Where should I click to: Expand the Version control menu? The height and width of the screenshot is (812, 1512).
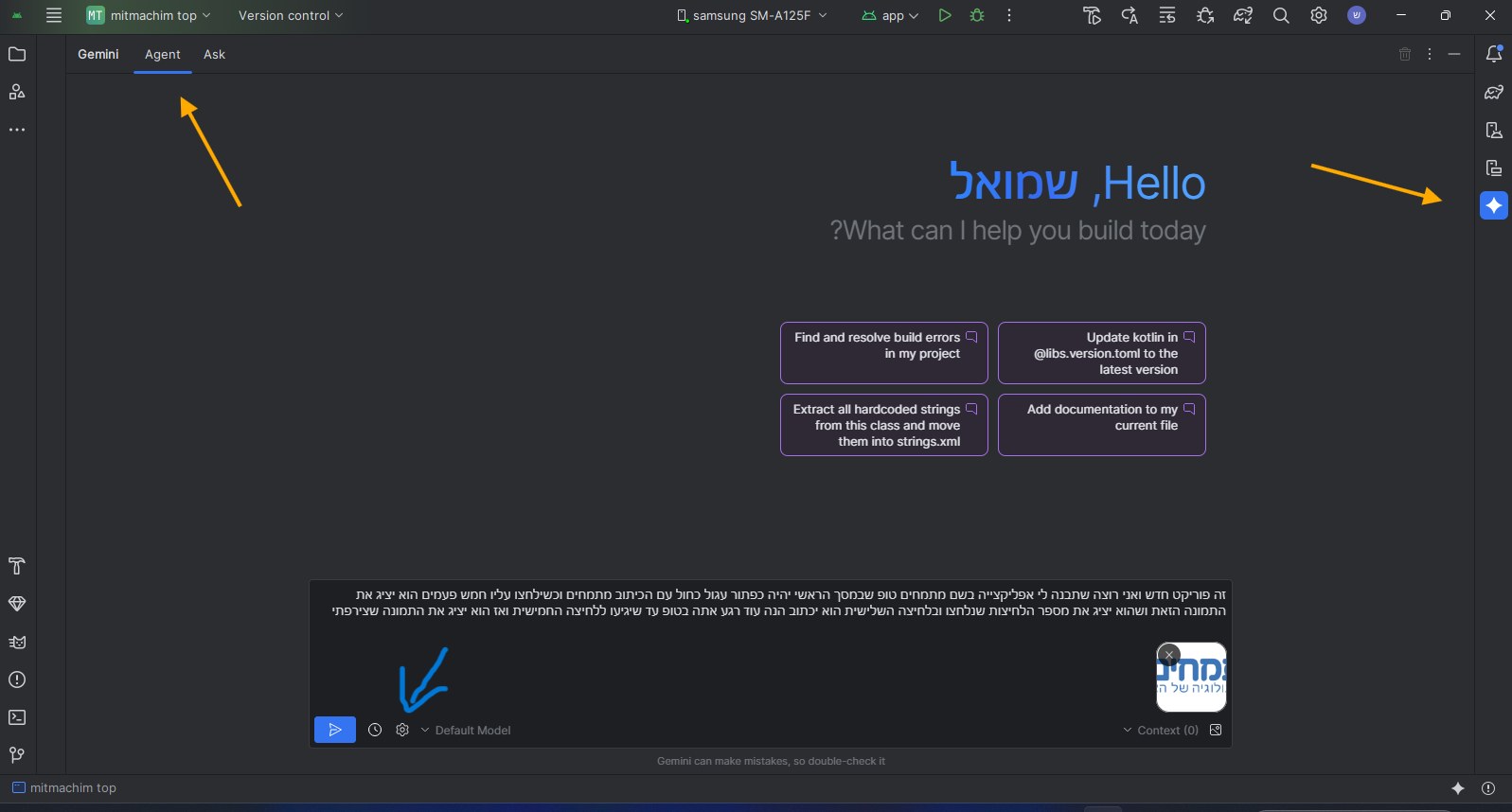(x=290, y=15)
